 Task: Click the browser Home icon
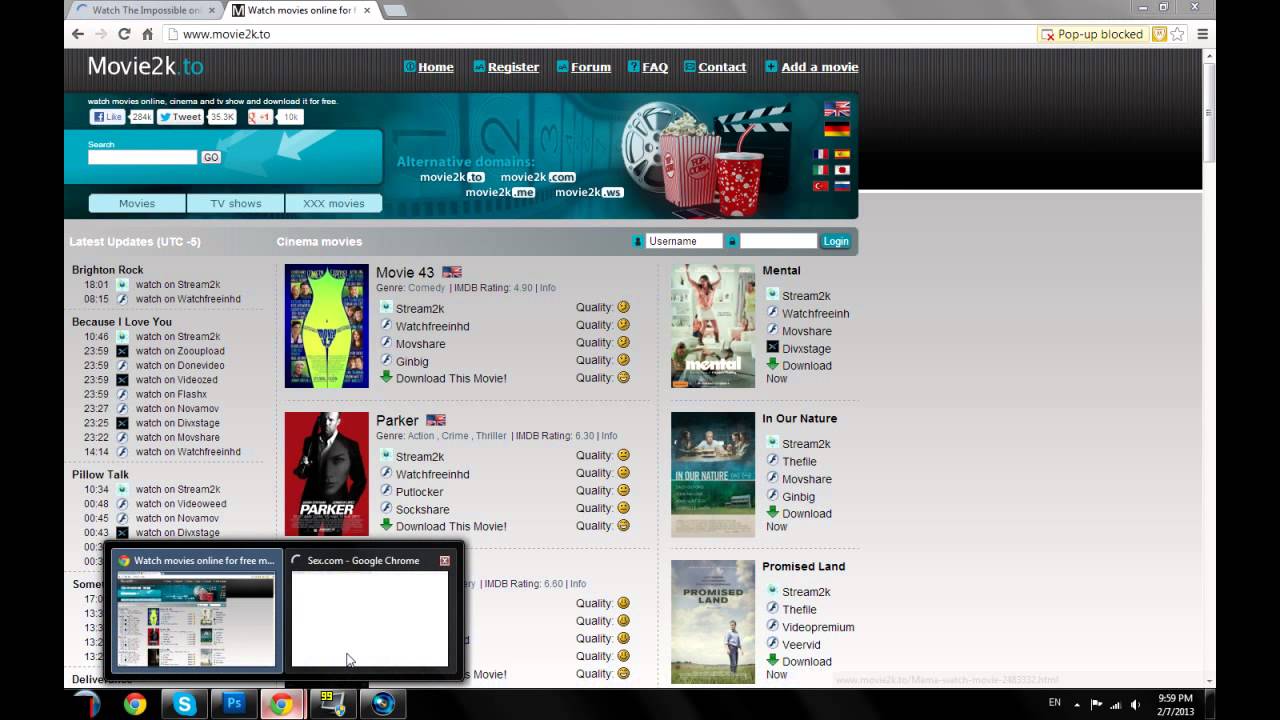(147, 34)
